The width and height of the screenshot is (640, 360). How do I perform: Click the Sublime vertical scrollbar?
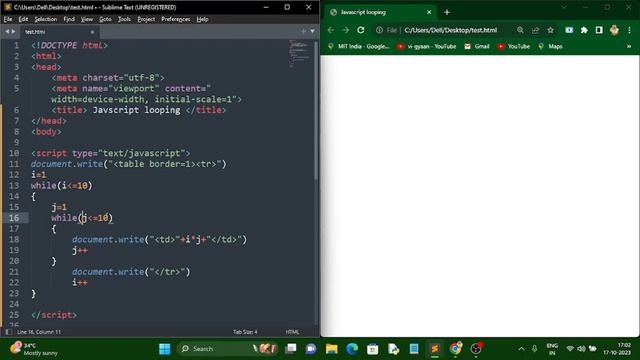point(316,110)
